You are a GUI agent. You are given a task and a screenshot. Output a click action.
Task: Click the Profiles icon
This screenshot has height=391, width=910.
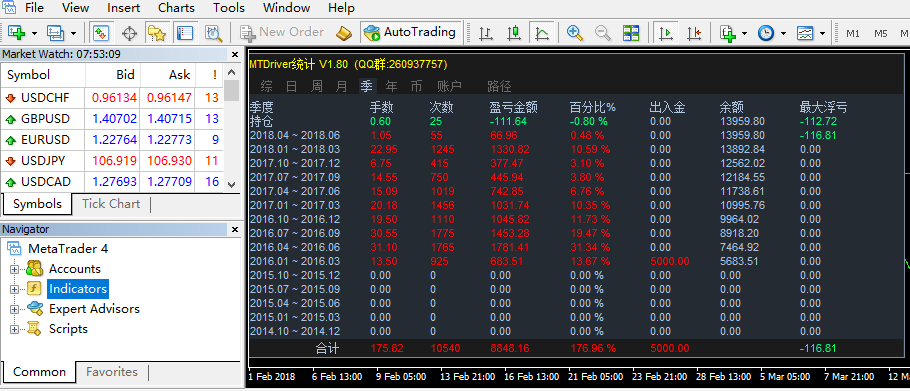coord(56,32)
